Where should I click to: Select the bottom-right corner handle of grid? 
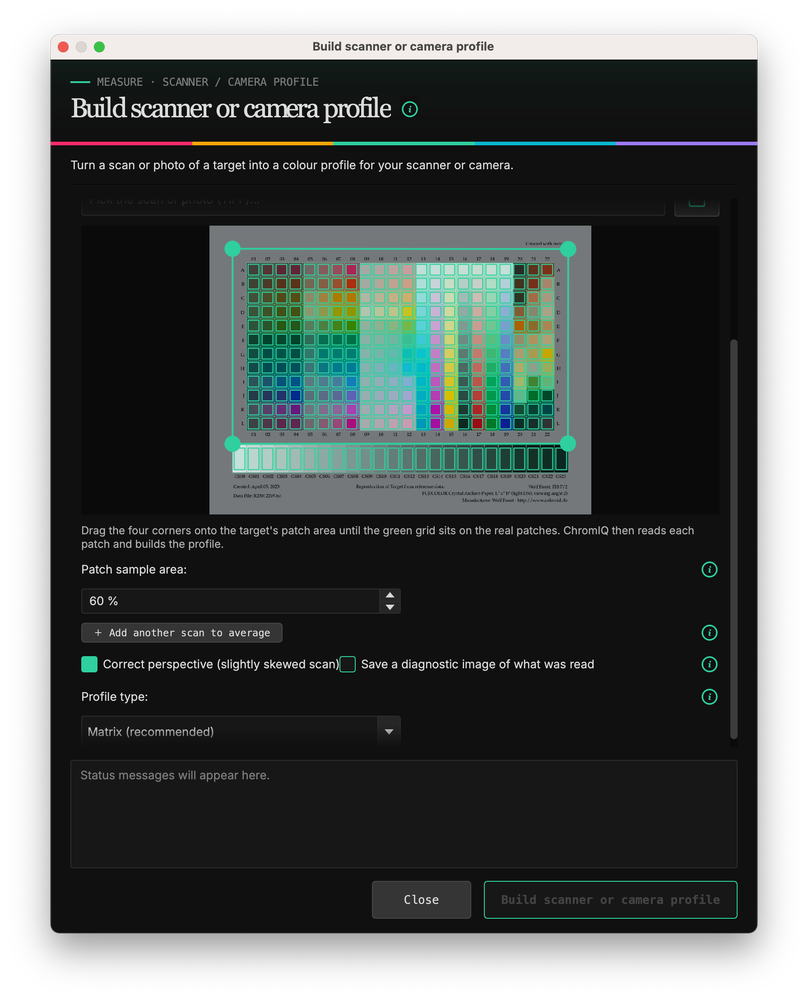click(568, 443)
